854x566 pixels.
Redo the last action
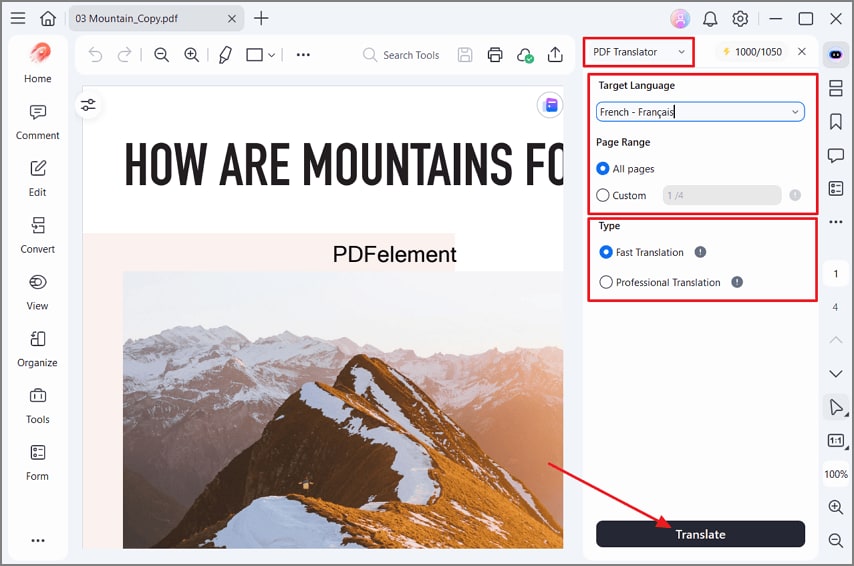point(125,54)
